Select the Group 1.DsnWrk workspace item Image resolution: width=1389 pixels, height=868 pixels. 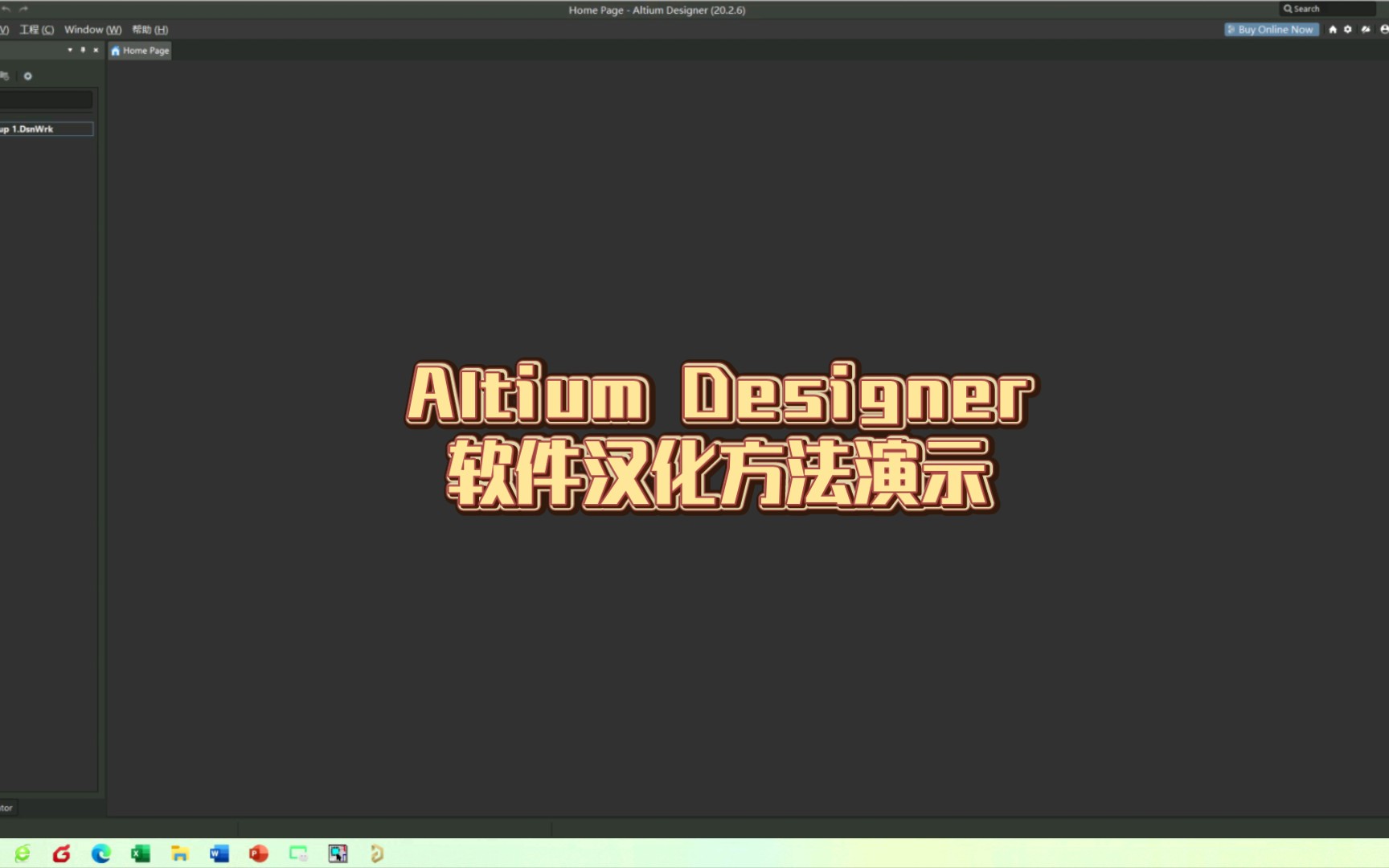[x=47, y=129]
